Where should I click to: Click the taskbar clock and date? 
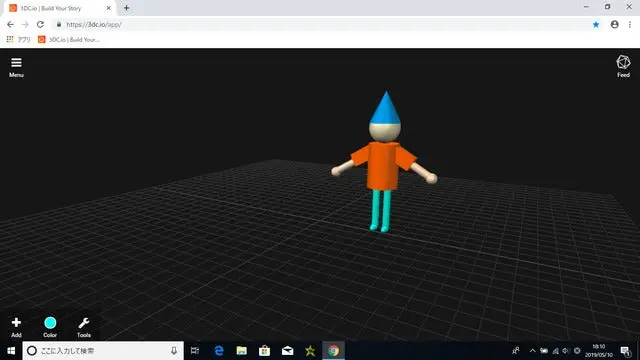point(599,351)
